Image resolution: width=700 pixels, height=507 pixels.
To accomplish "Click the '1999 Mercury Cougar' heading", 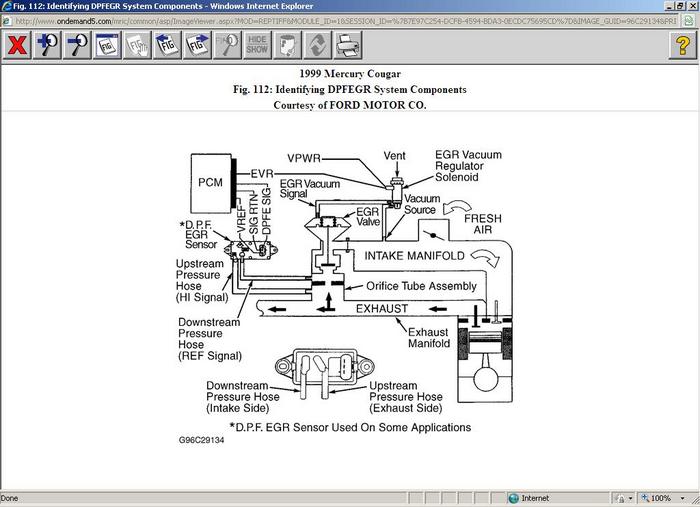I will click(350, 74).
